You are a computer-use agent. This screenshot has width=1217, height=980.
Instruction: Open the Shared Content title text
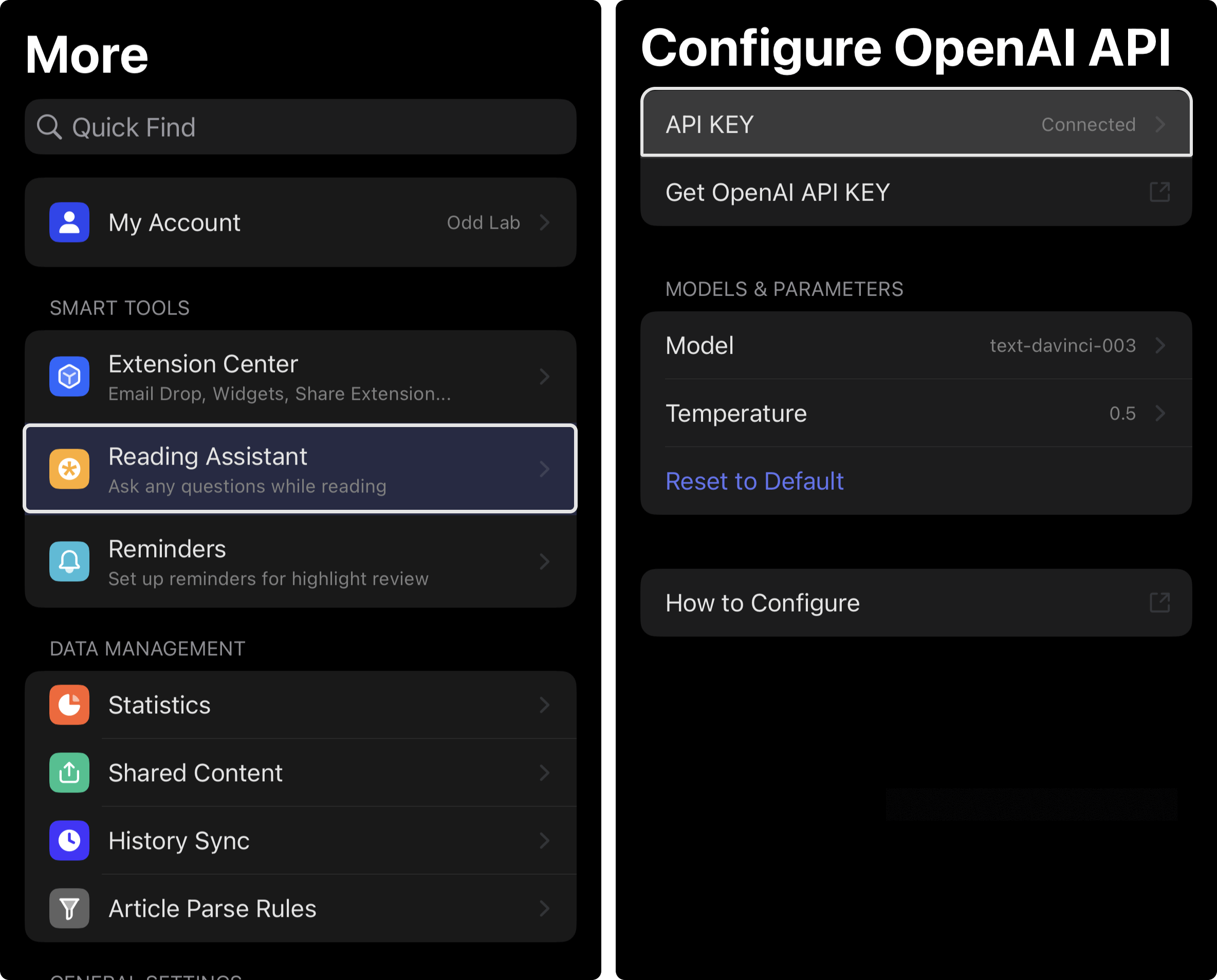pyautogui.click(x=195, y=773)
